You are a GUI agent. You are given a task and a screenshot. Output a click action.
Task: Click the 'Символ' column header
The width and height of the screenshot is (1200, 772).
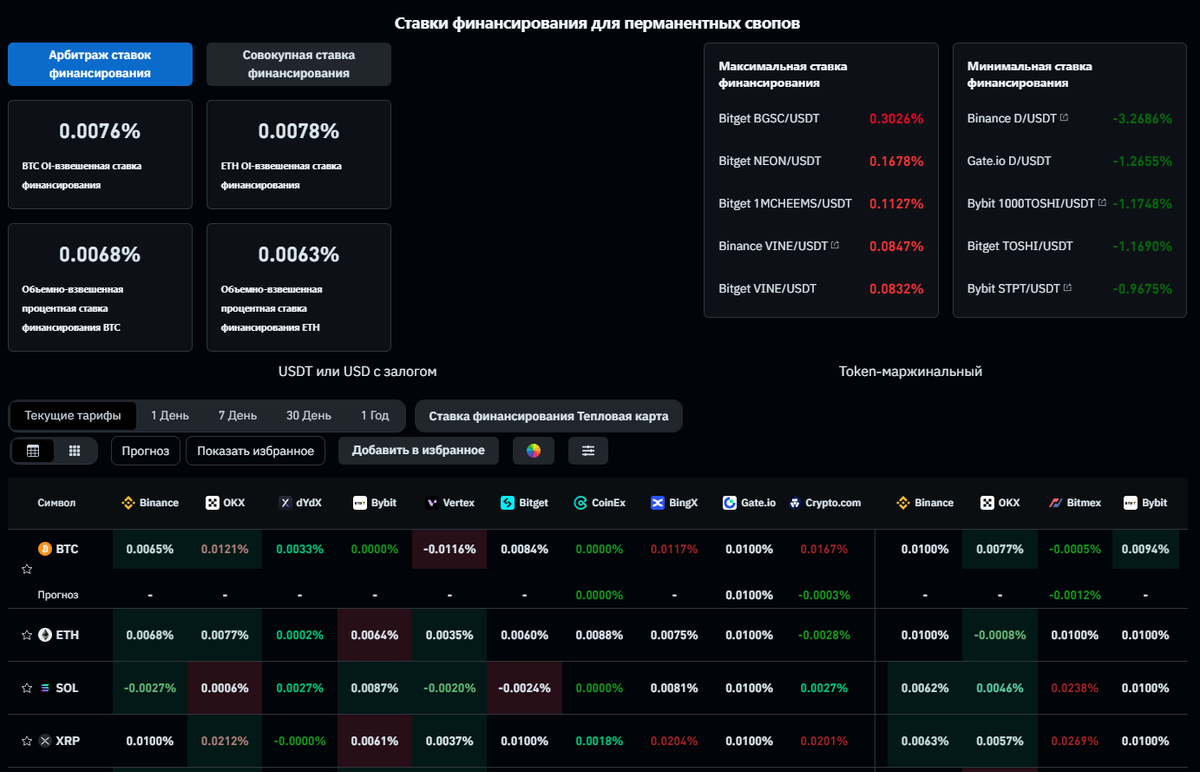(56, 503)
